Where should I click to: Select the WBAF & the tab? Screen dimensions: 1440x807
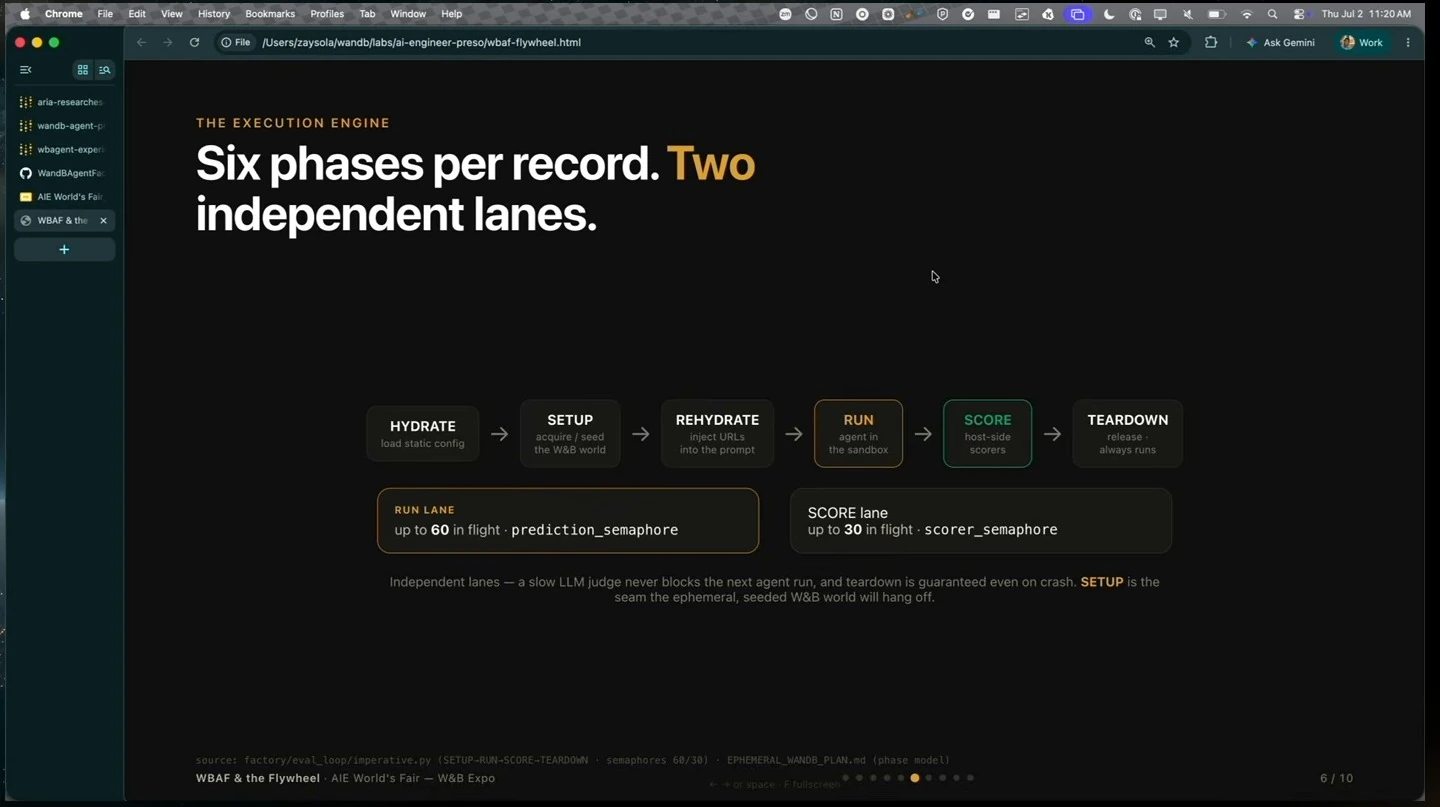point(64,221)
